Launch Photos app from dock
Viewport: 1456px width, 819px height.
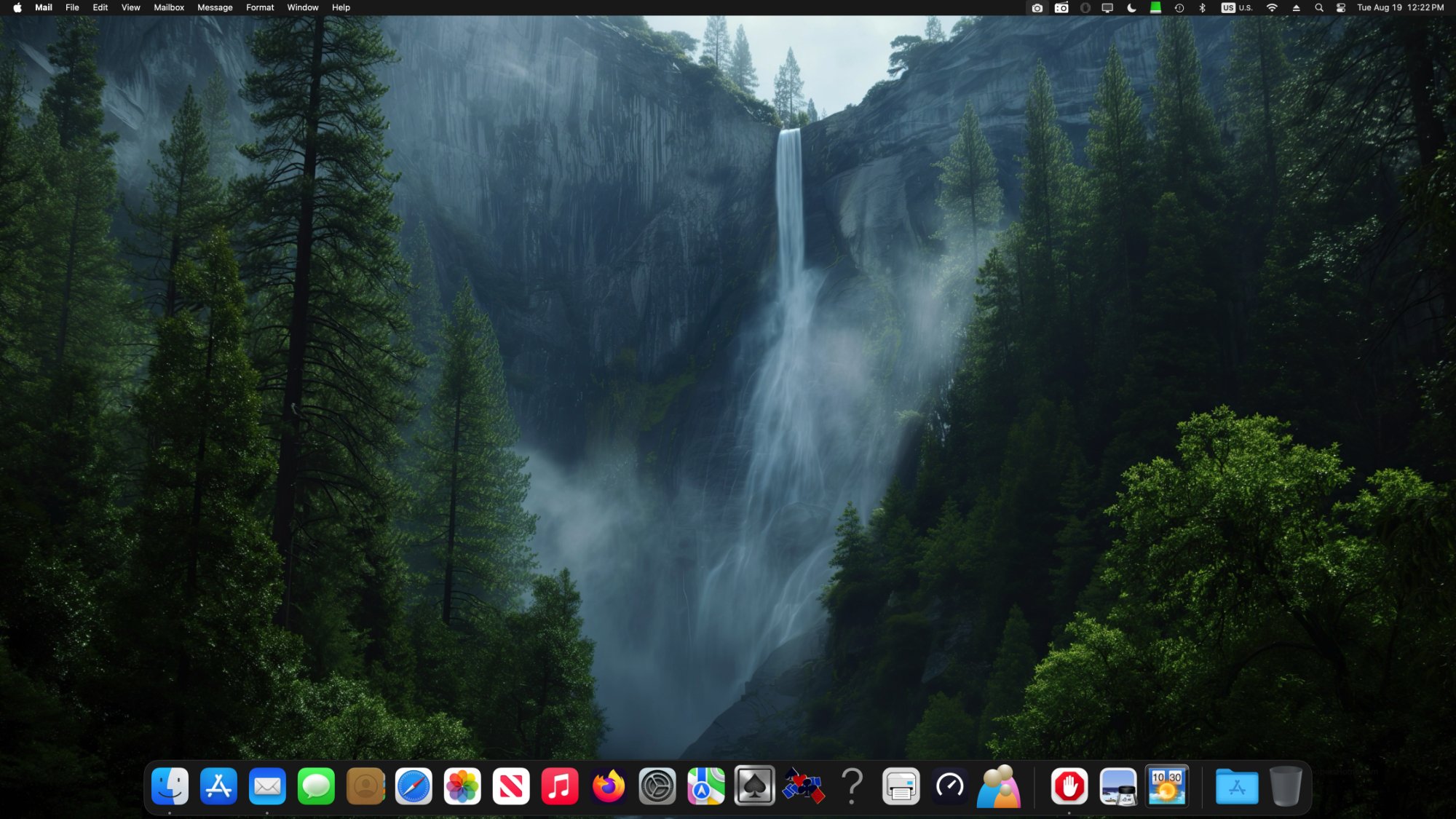(x=462, y=786)
